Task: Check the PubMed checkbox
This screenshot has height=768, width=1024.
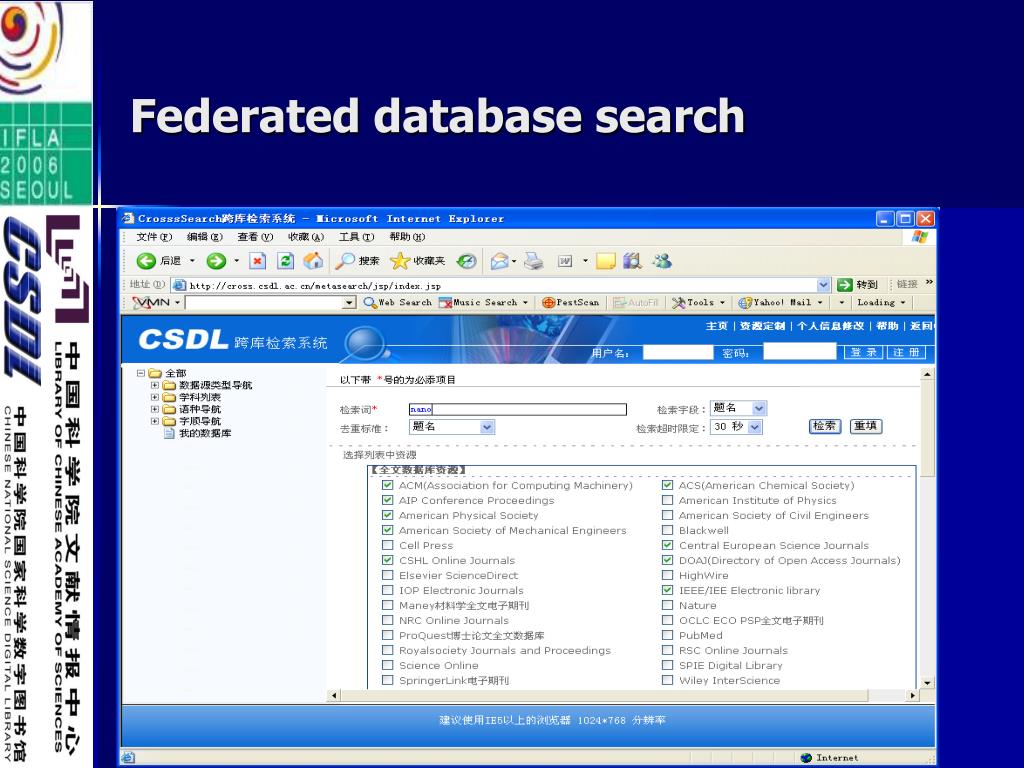Action: point(667,635)
